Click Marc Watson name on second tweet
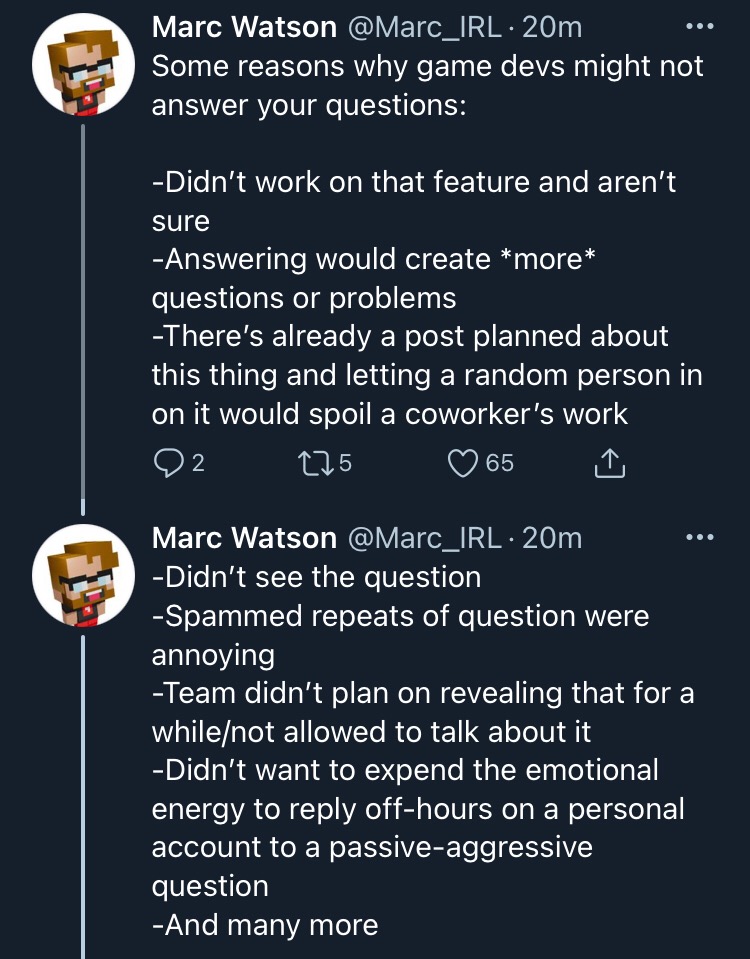Viewport: 750px width, 959px height. (x=244, y=538)
